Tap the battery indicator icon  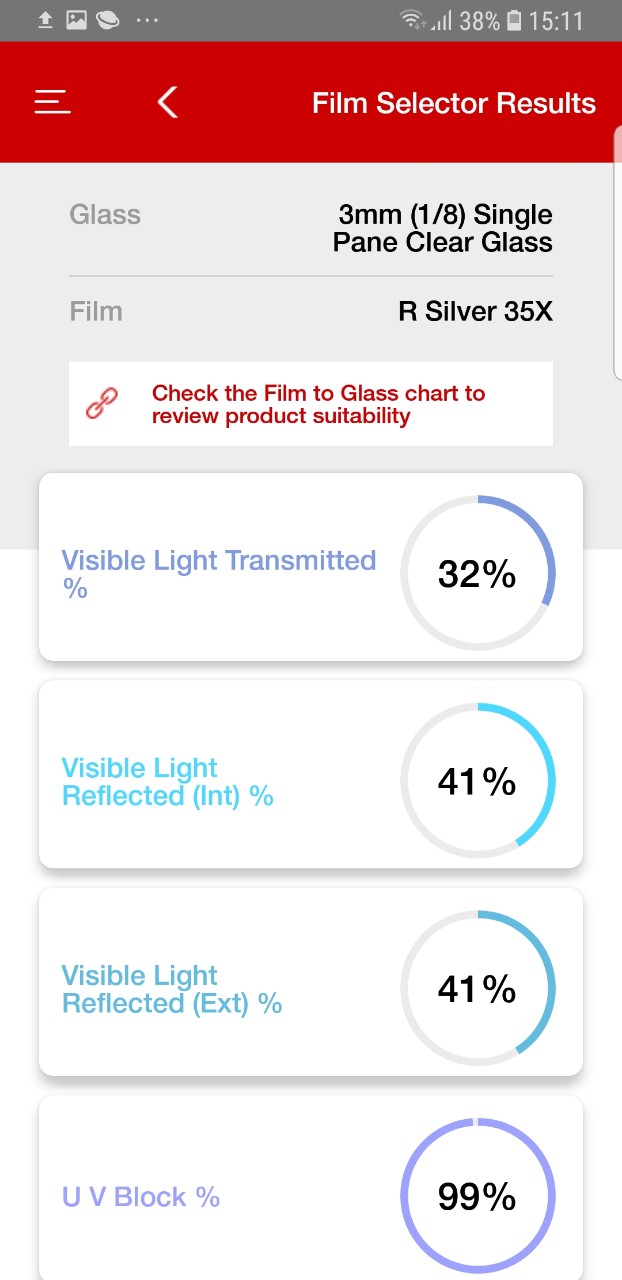click(x=514, y=20)
